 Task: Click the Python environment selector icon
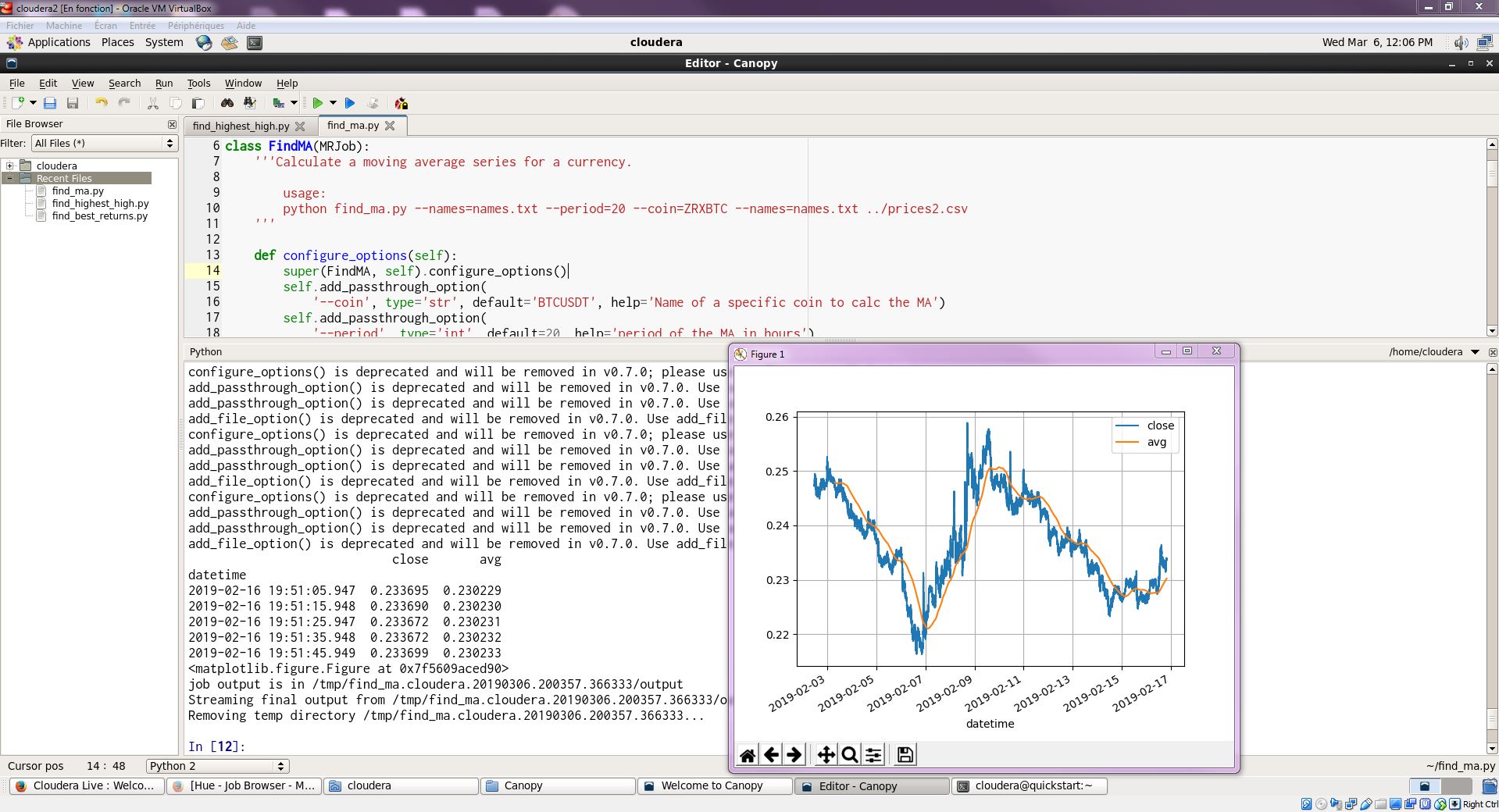pyautogui.click(x=279, y=103)
